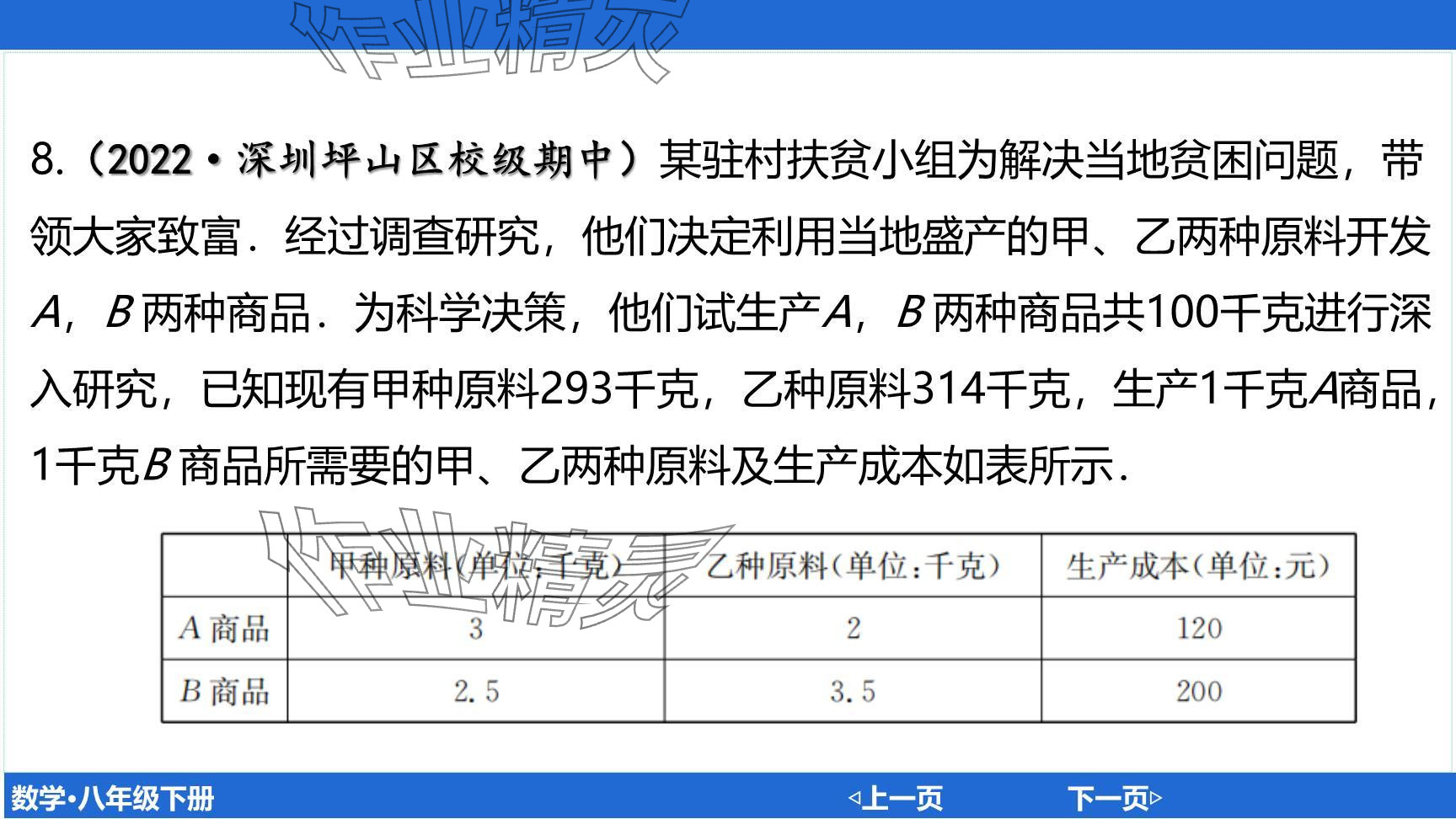Click the cell with value 120
The image size is (1456, 819).
pos(1198,629)
